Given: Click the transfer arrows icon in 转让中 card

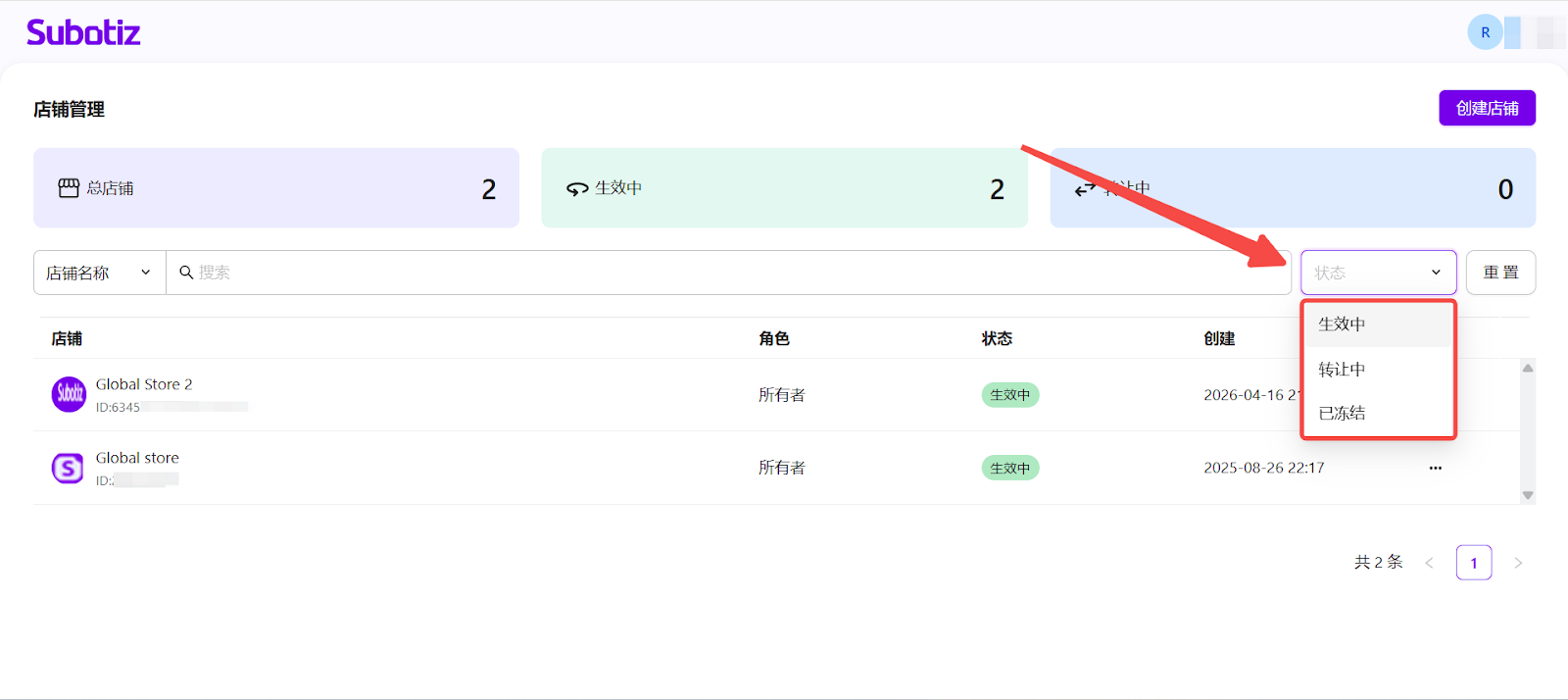Looking at the screenshot, I should (x=1085, y=189).
